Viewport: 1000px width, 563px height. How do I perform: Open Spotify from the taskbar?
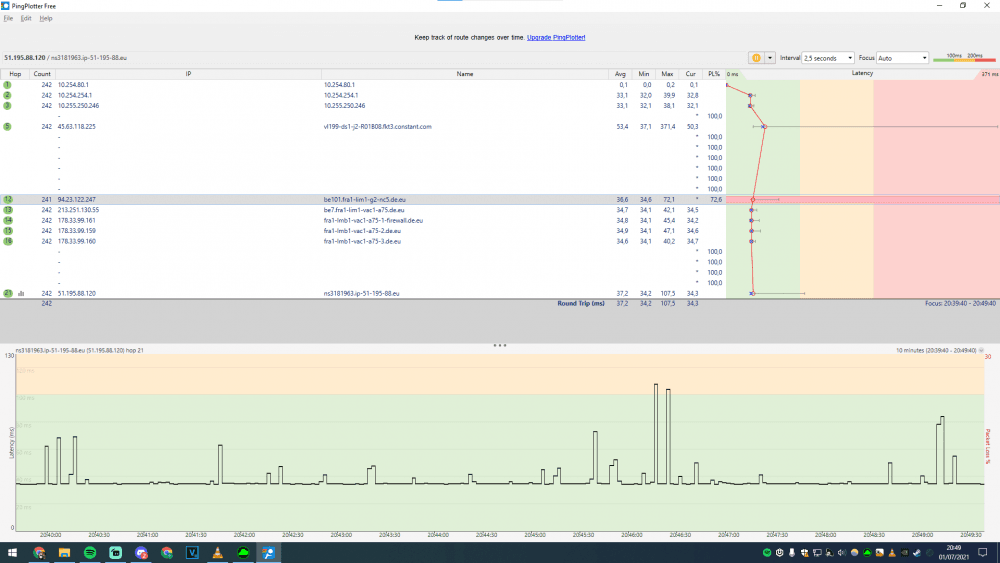coord(89,552)
